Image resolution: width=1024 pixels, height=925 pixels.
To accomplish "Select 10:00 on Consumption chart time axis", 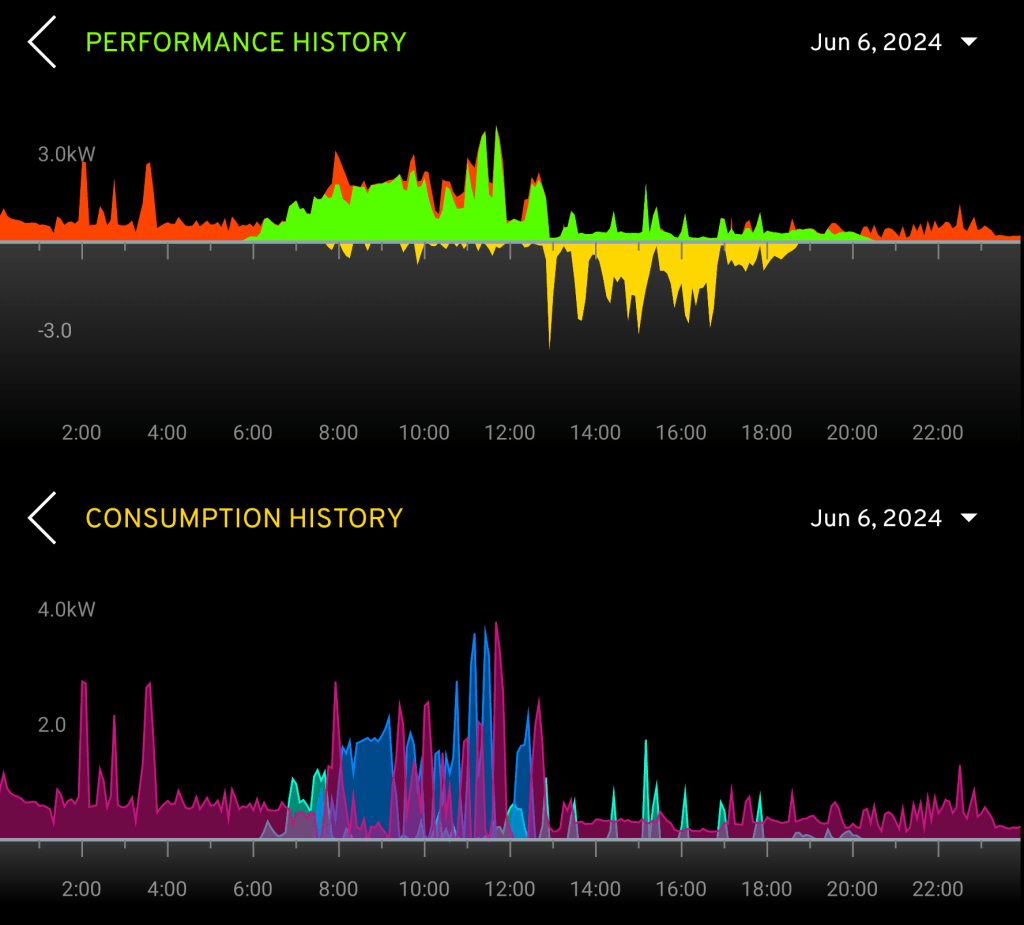I will [424, 889].
